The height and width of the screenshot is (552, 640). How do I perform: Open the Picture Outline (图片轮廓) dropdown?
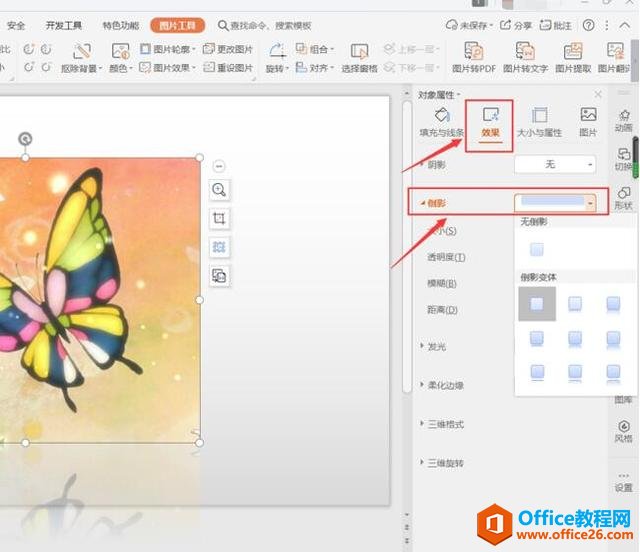(x=168, y=49)
